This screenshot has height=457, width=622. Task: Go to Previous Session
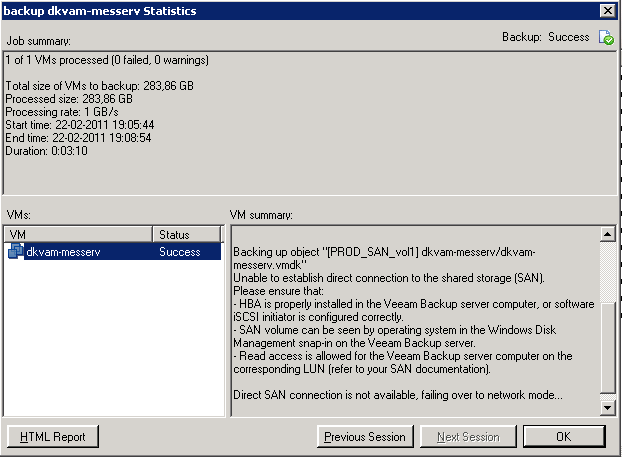[x=365, y=437]
